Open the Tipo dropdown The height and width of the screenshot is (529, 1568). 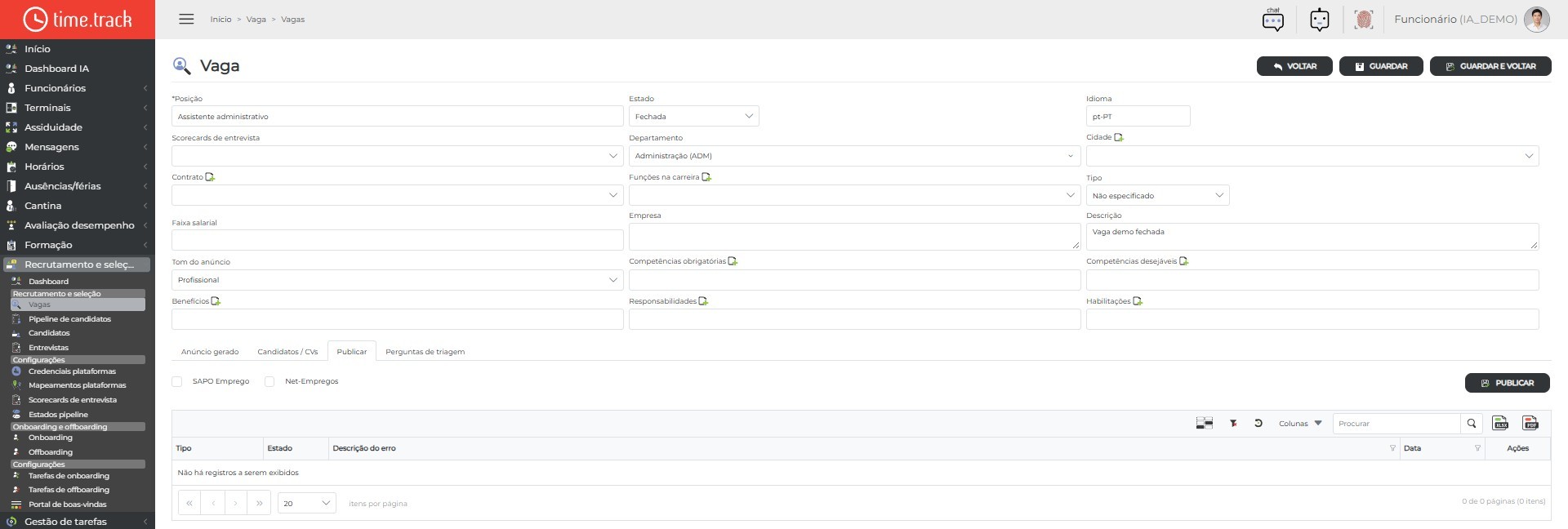pyautogui.click(x=1157, y=195)
